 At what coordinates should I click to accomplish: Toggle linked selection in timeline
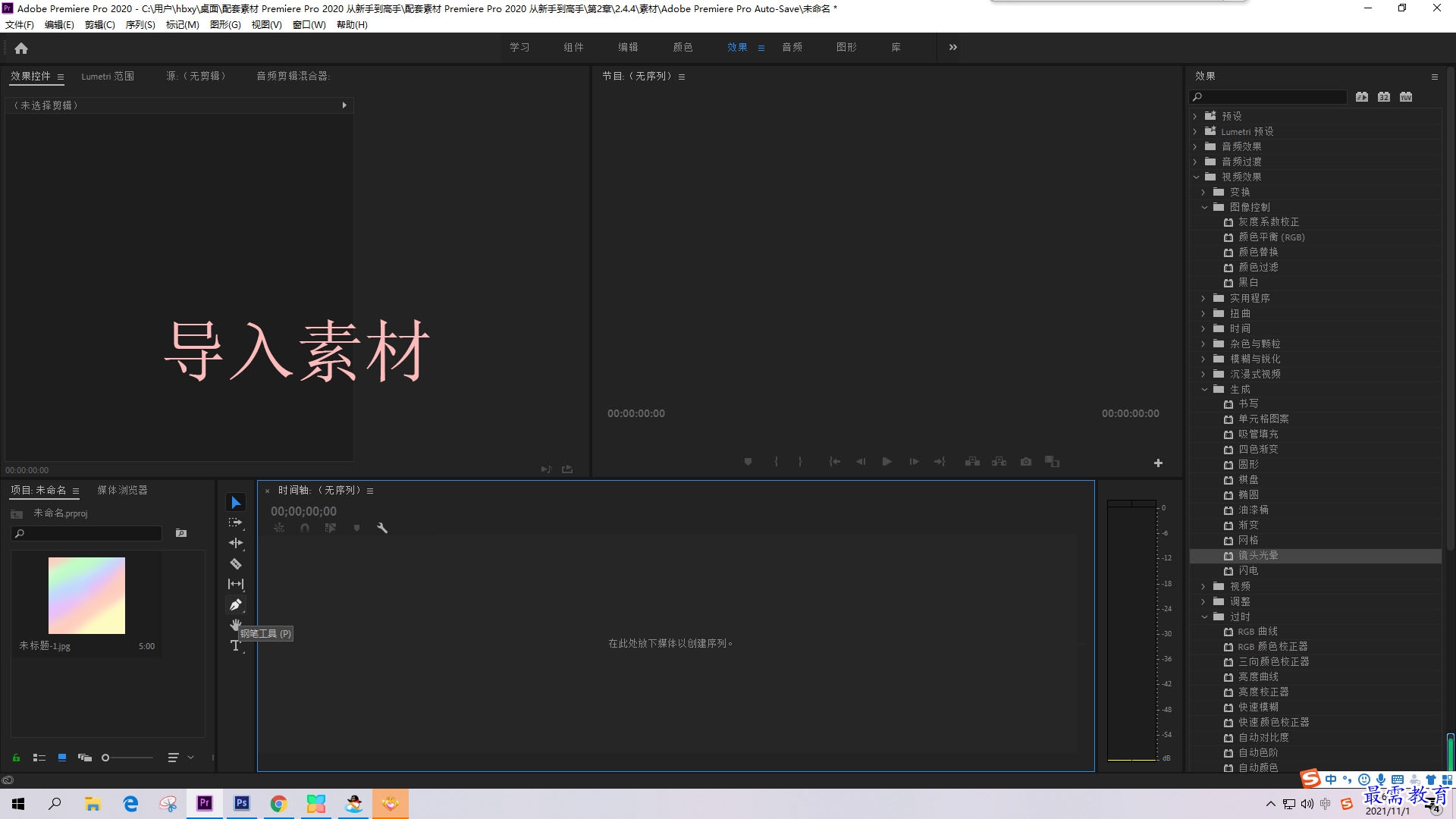pyautogui.click(x=331, y=529)
